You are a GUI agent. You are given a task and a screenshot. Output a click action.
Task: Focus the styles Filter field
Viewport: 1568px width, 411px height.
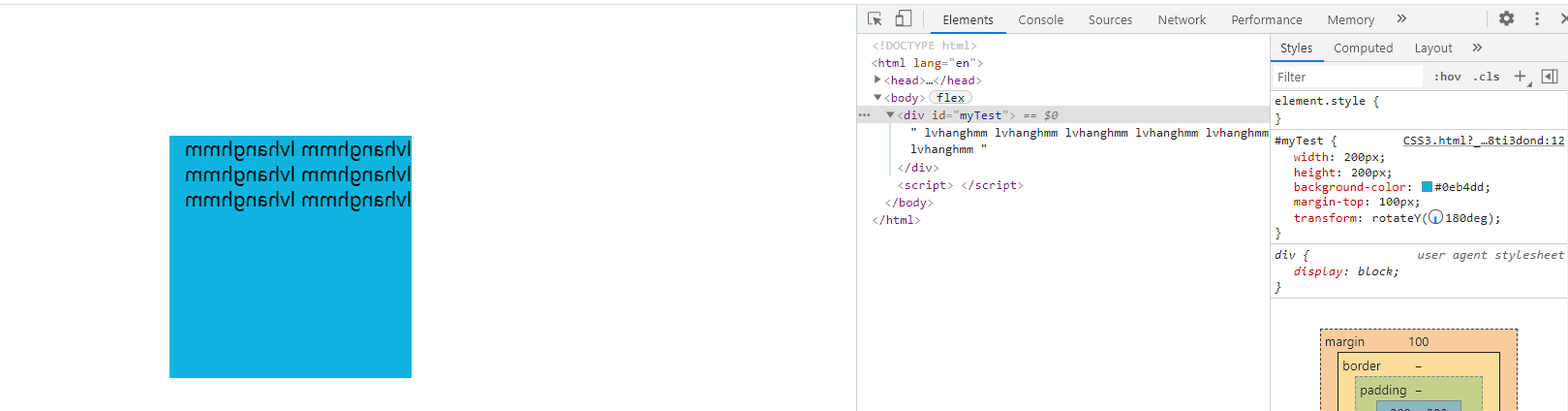[1348, 77]
